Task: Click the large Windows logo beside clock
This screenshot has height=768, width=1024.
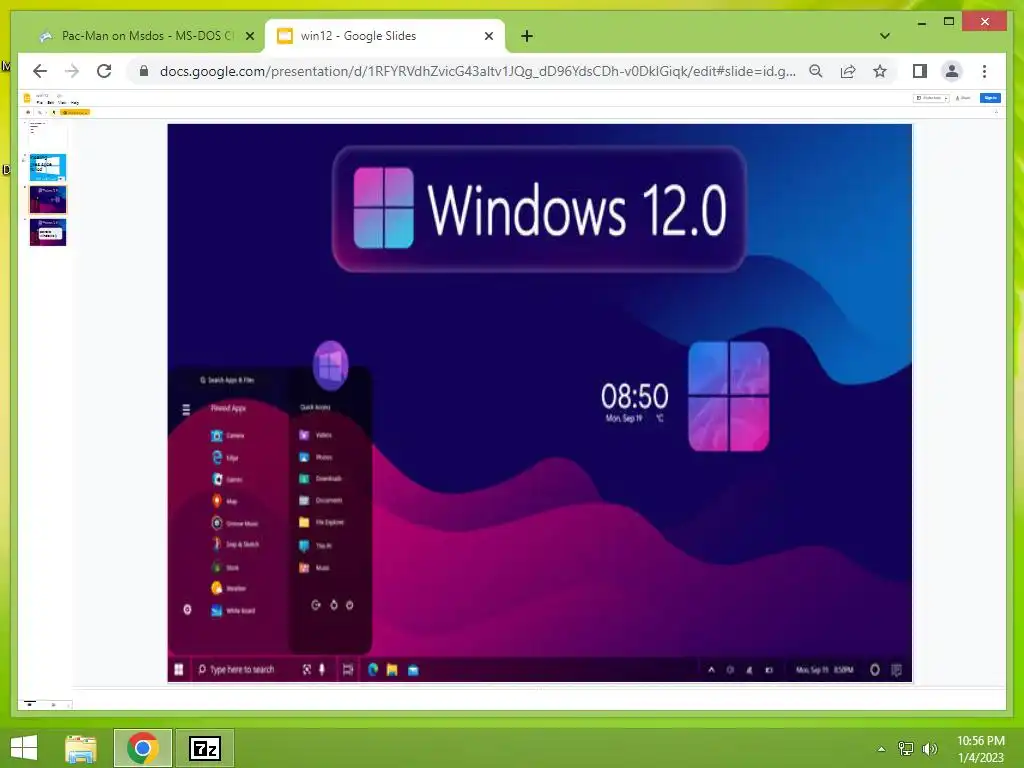Action: (x=729, y=396)
